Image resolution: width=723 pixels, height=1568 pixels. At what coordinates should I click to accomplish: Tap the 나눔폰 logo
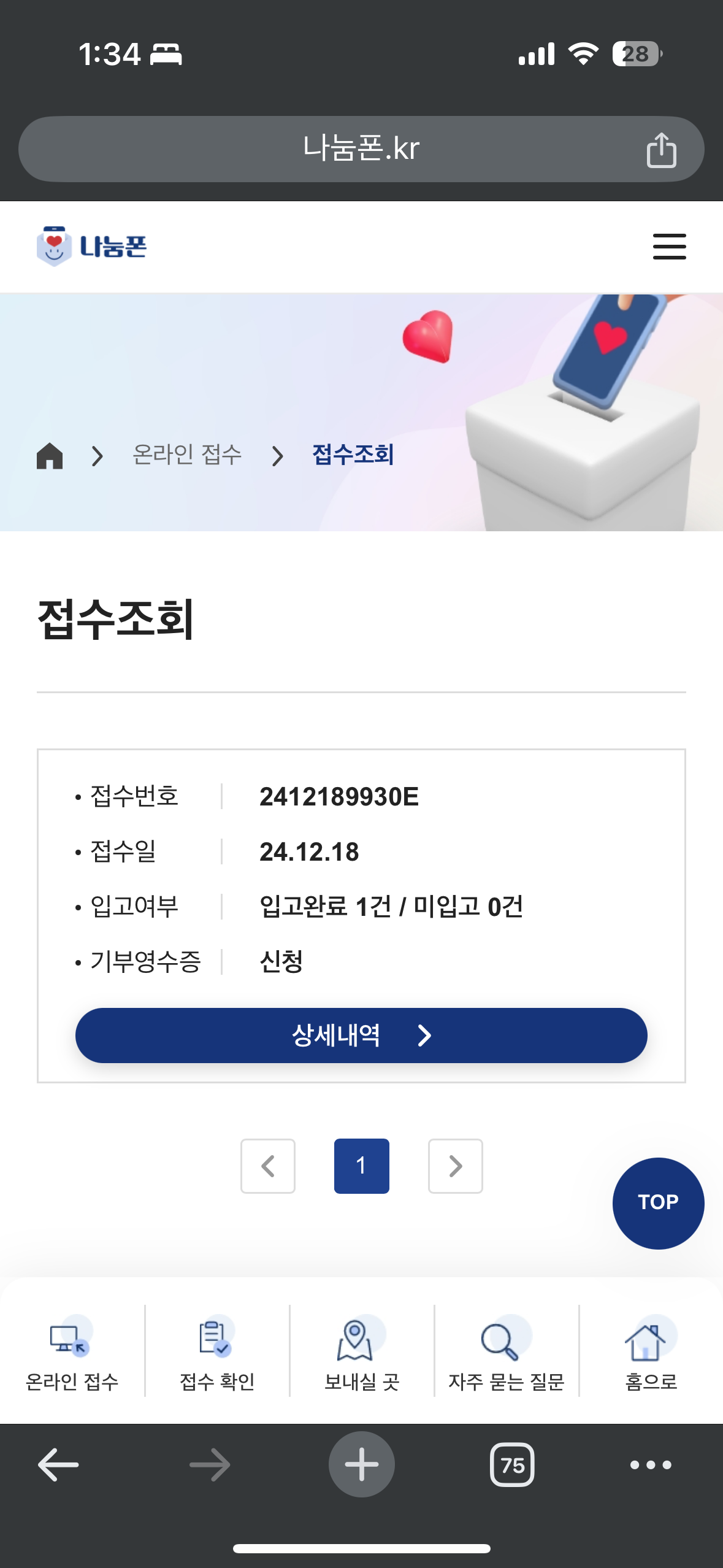click(x=92, y=247)
